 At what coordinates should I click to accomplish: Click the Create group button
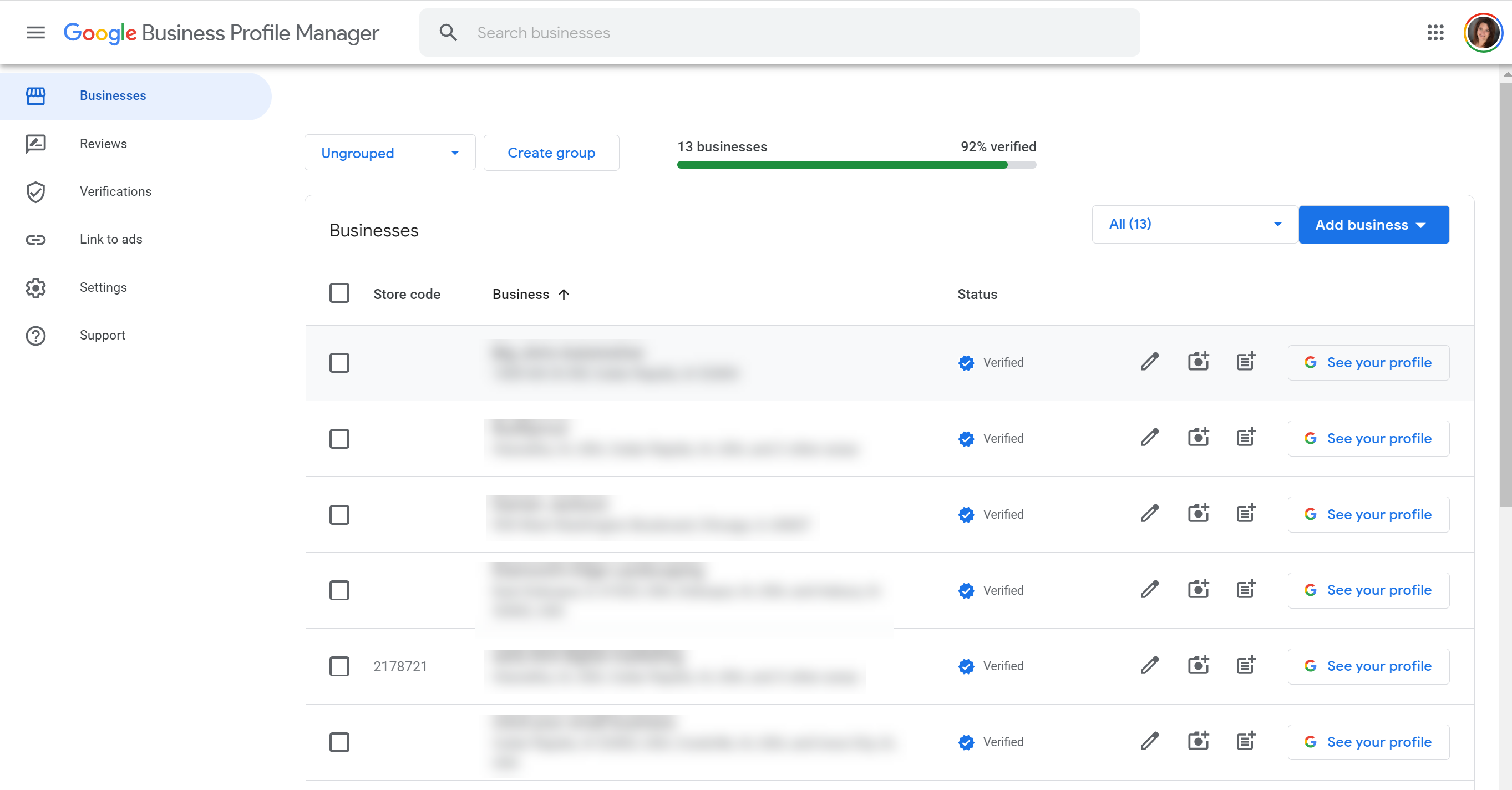[551, 153]
